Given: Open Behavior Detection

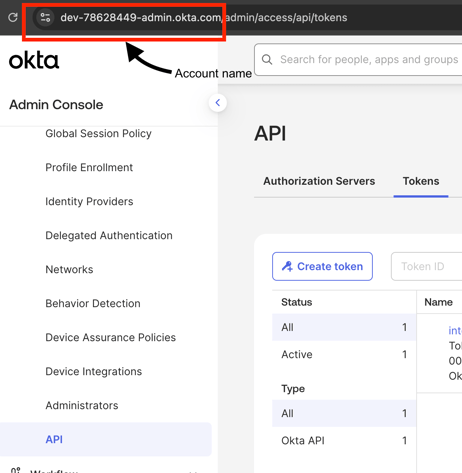Looking at the screenshot, I should coord(93,303).
